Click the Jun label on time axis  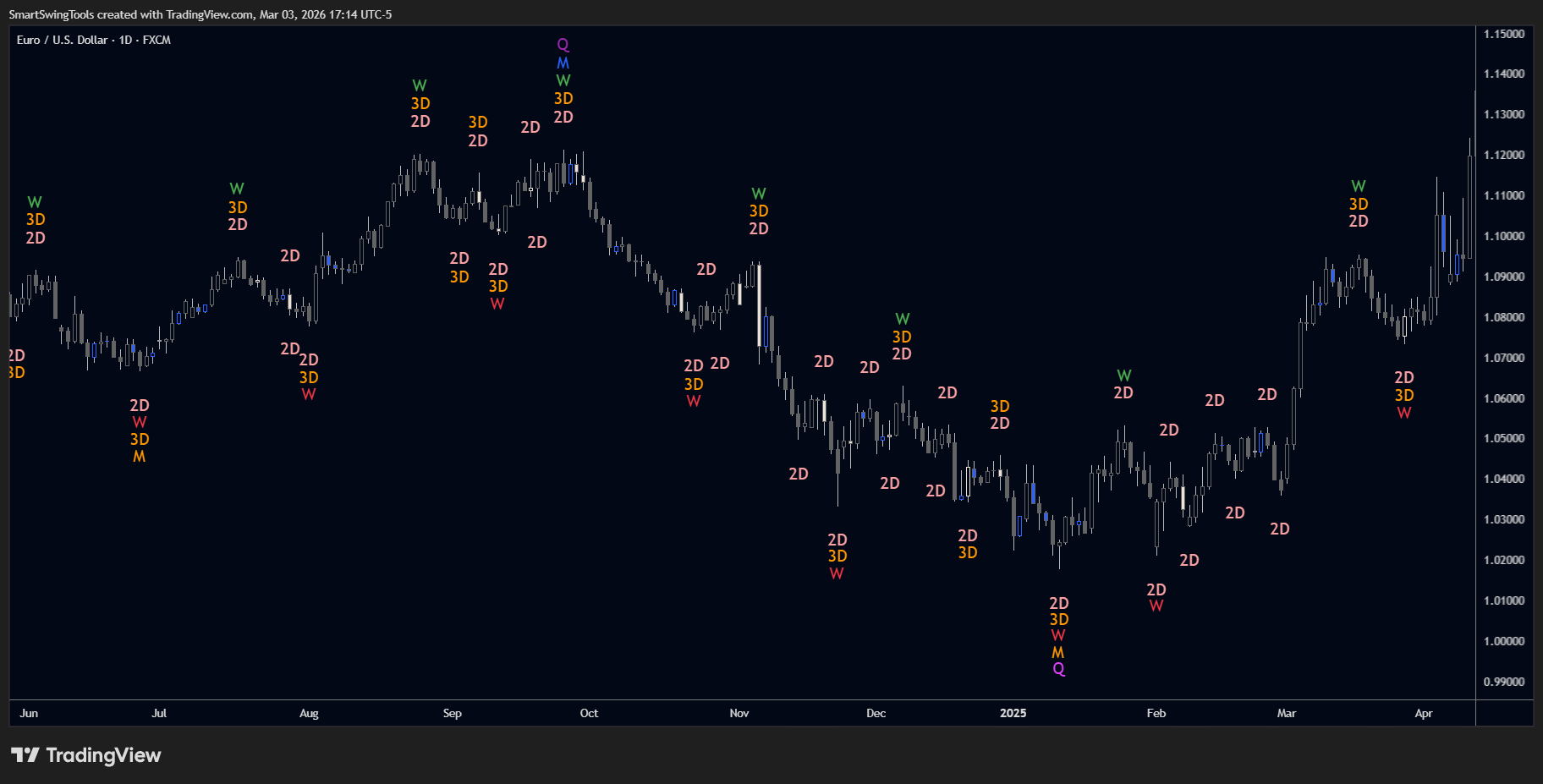29,713
